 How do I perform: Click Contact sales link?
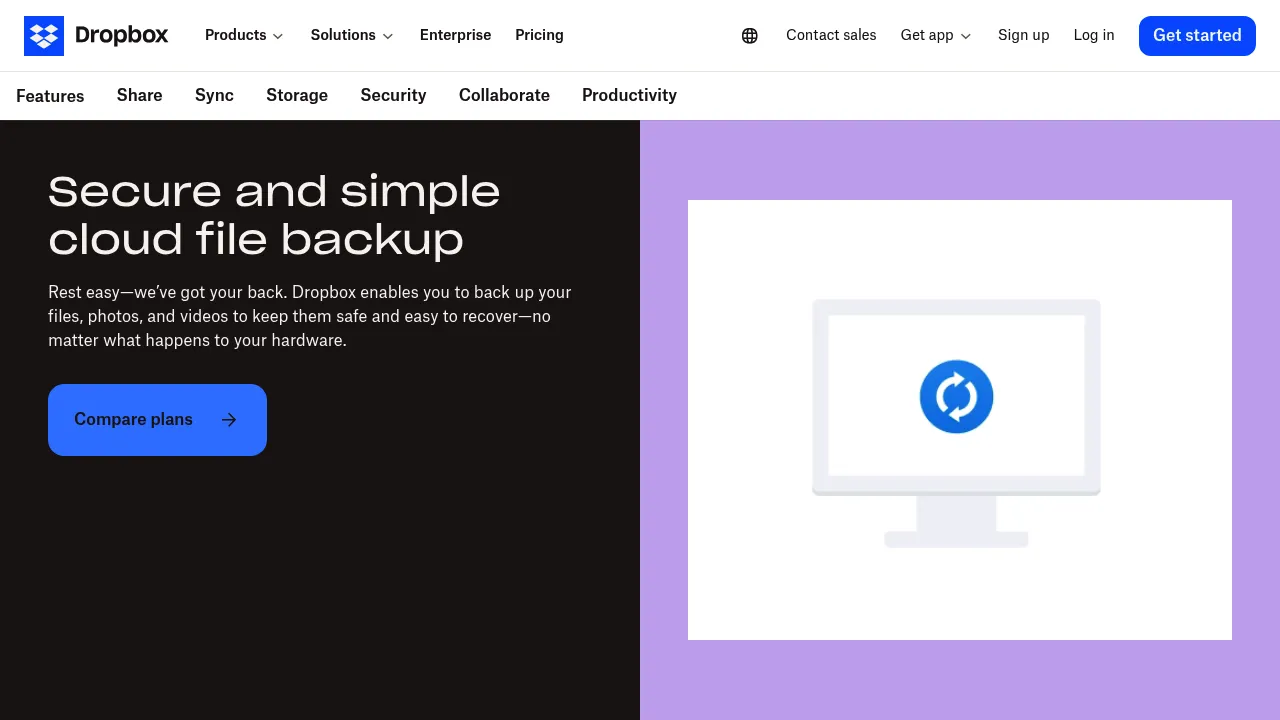[831, 35]
